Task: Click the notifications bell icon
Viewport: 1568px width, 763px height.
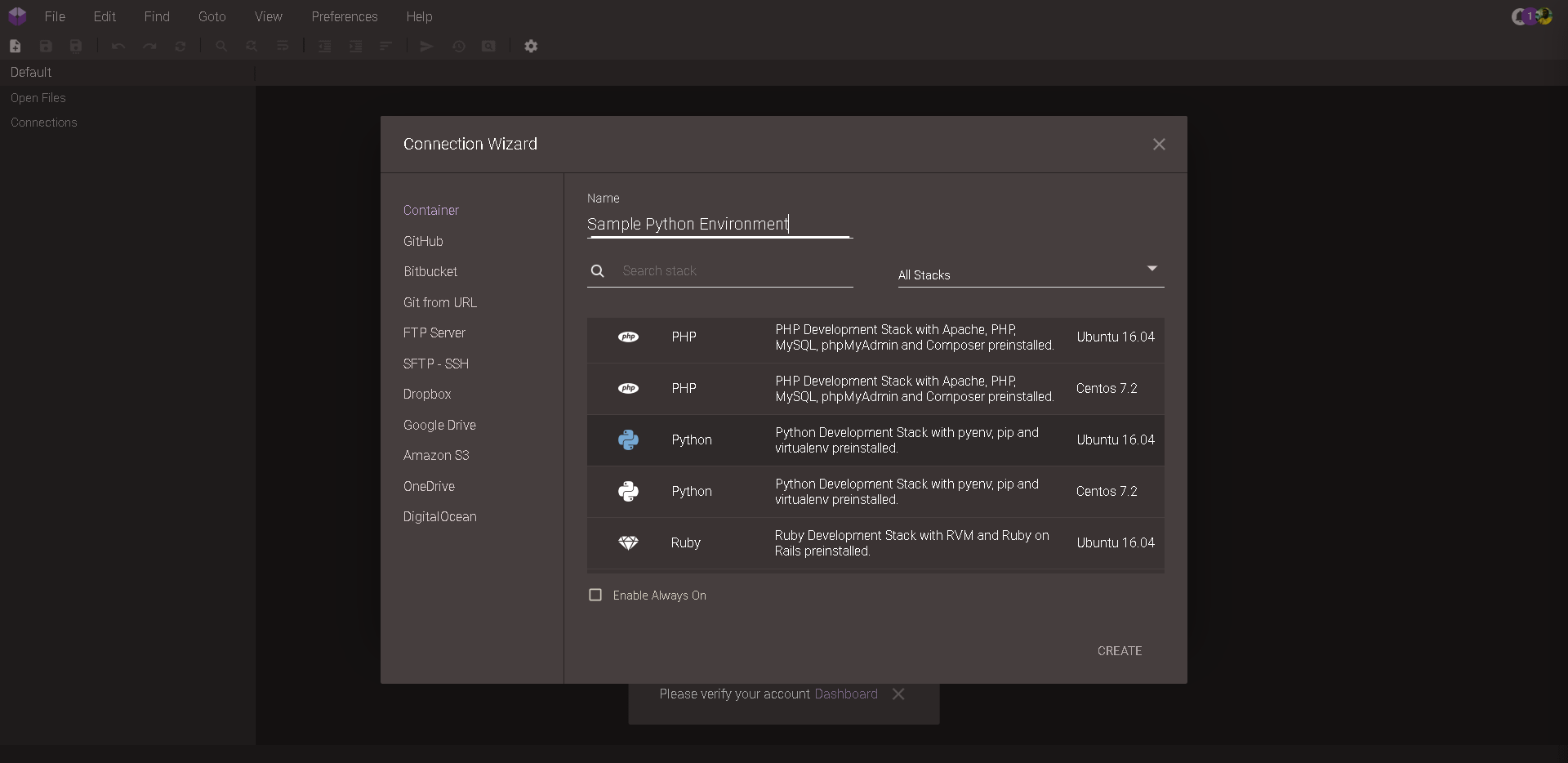Action: point(1517,16)
